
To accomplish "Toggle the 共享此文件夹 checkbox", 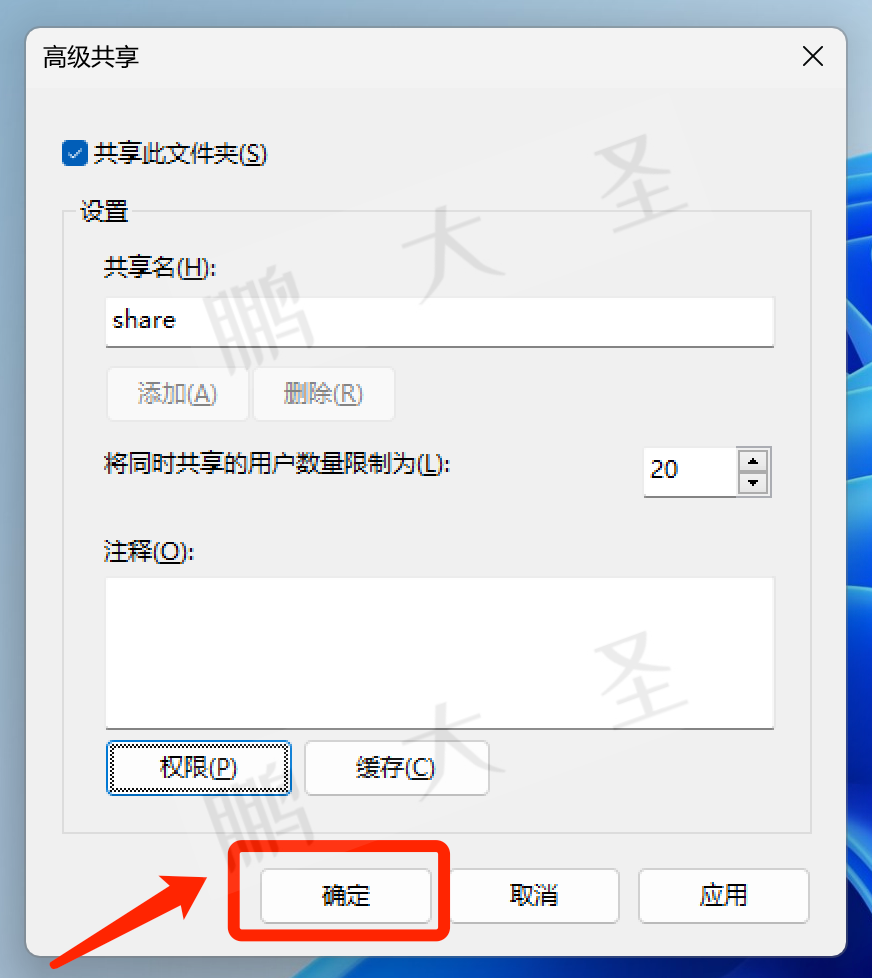I will tap(75, 153).
